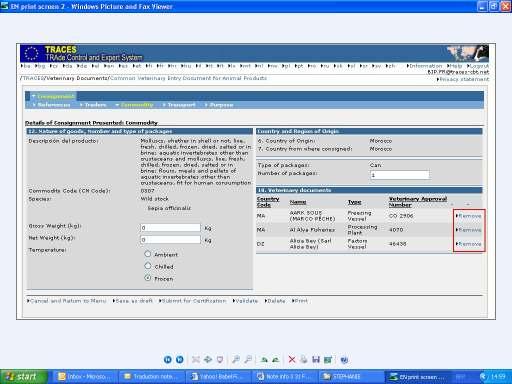Collapse the Consignment section header
512x384 pixels.
click(53, 96)
